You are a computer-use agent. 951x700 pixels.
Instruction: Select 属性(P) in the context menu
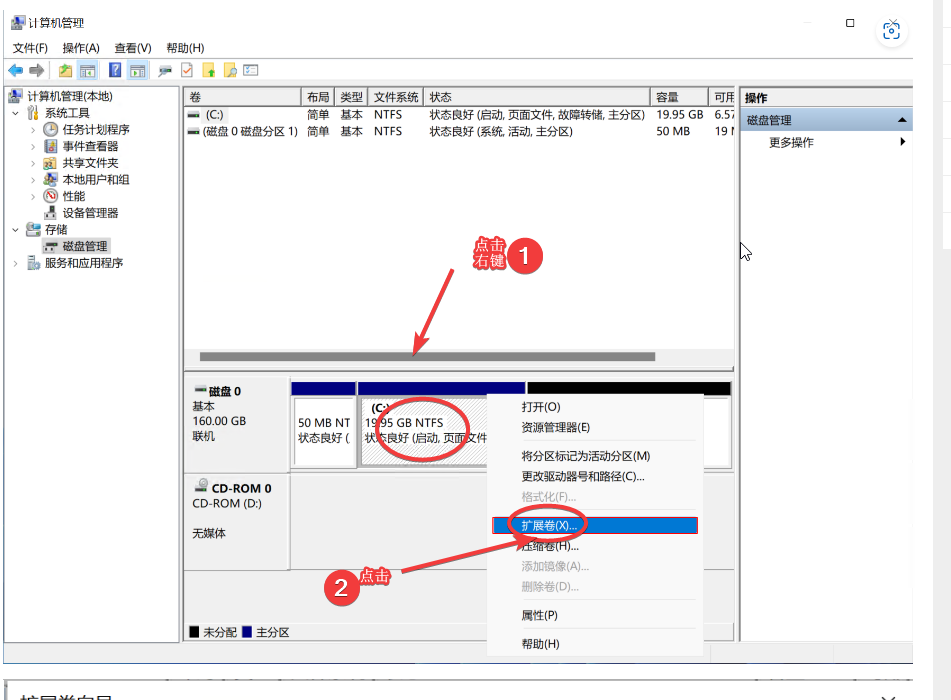[x=540, y=615]
